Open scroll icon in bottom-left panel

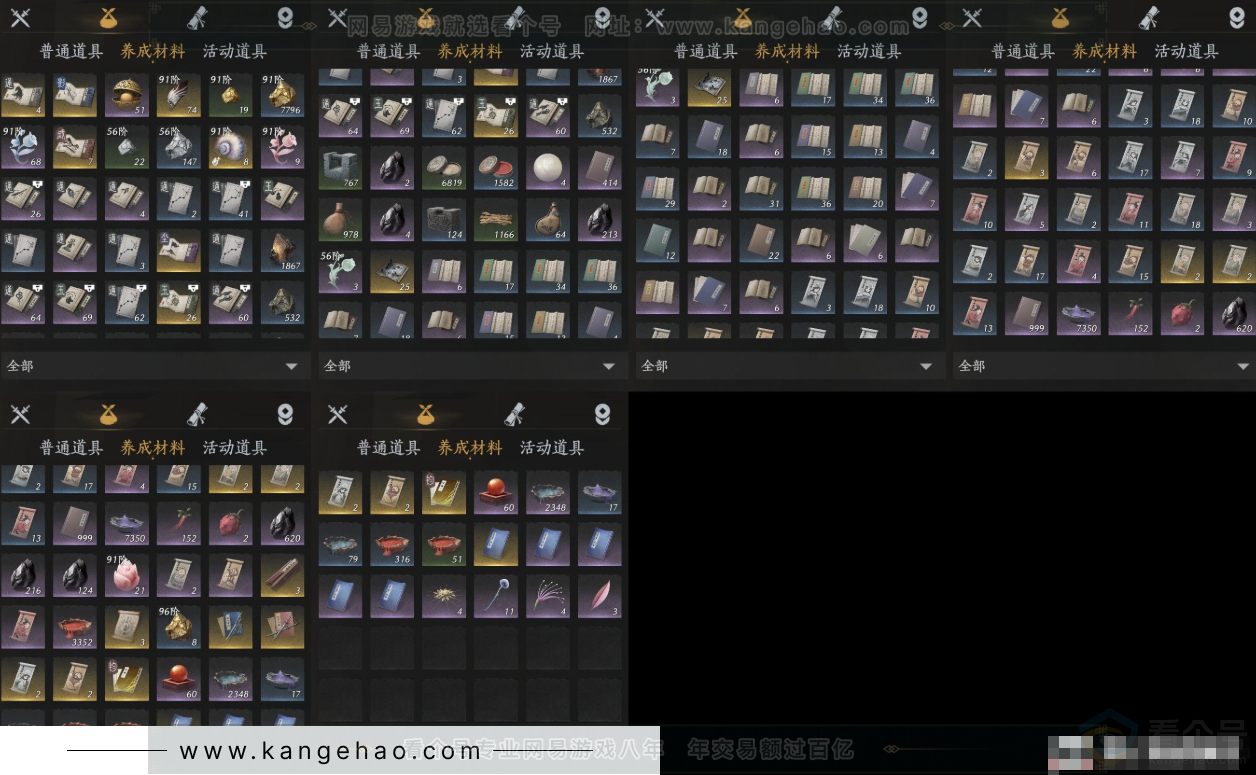pyautogui.click(x=198, y=414)
